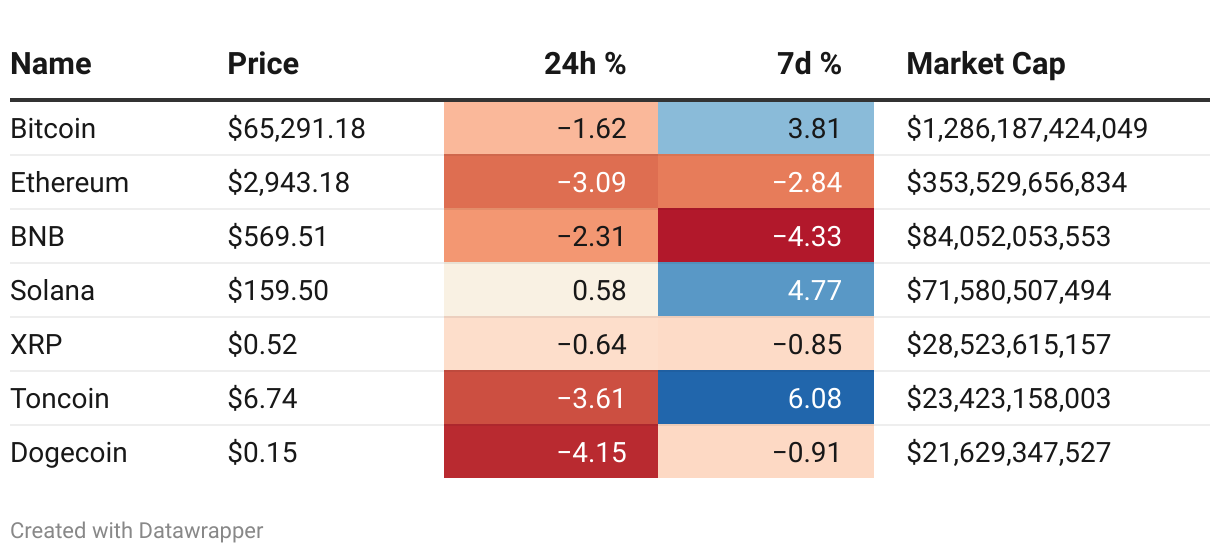Click Bitcoin's light blue 3.81 cell

[766, 129]
